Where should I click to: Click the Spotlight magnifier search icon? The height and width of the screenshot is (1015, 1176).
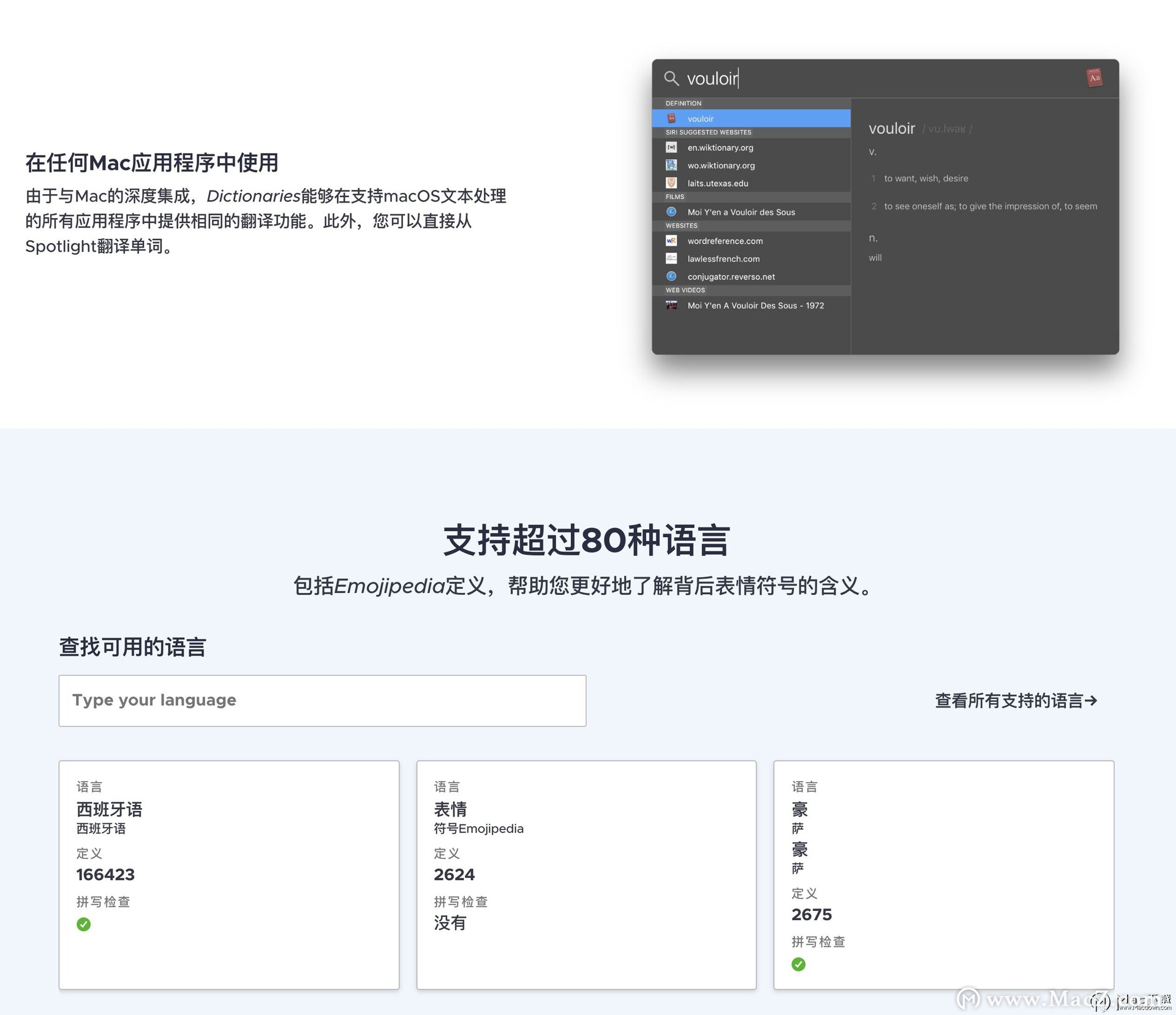671,78
